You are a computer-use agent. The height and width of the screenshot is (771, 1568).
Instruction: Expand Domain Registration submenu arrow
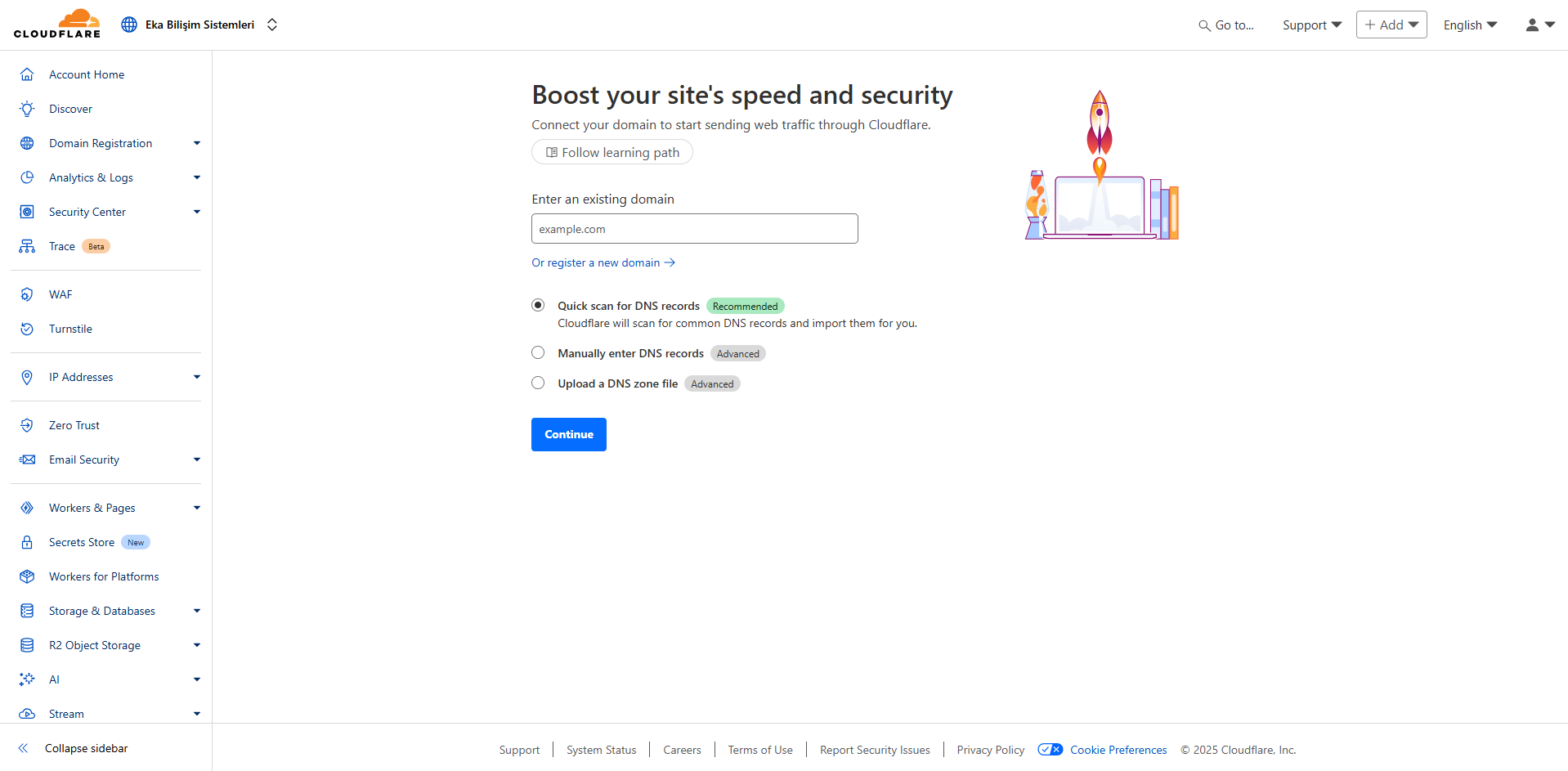tap(197, 143)
